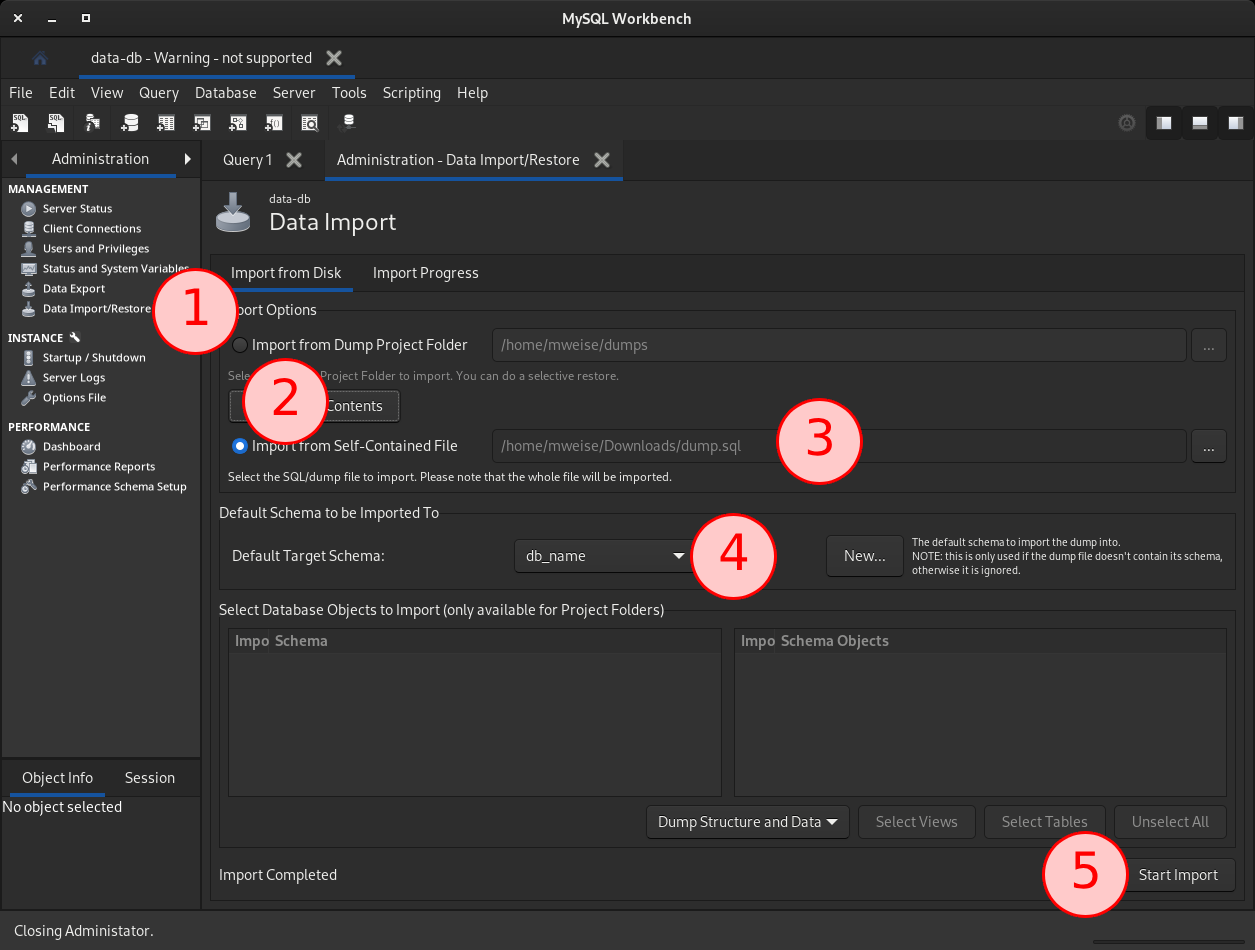Create a new stored function via toolbar icon
Image resolution: width=1255 pixels, height=950 pixels.
click(272, 122)
